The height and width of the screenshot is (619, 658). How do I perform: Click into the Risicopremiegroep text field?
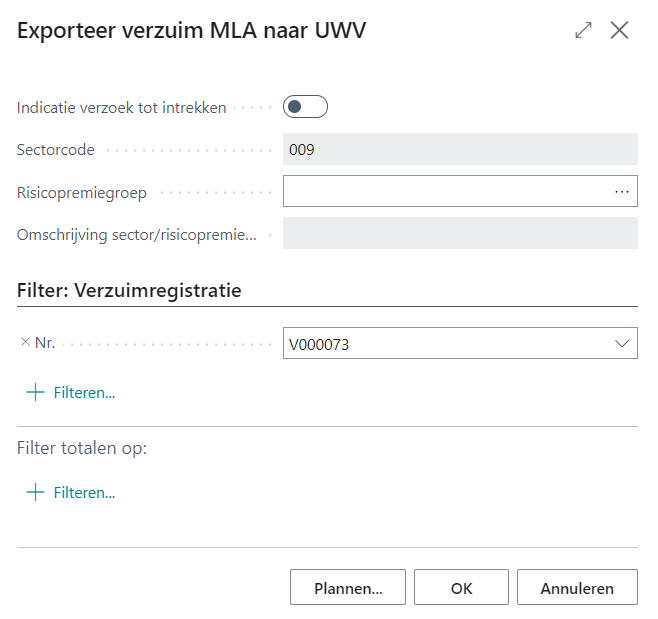click(x=445, y=191)
